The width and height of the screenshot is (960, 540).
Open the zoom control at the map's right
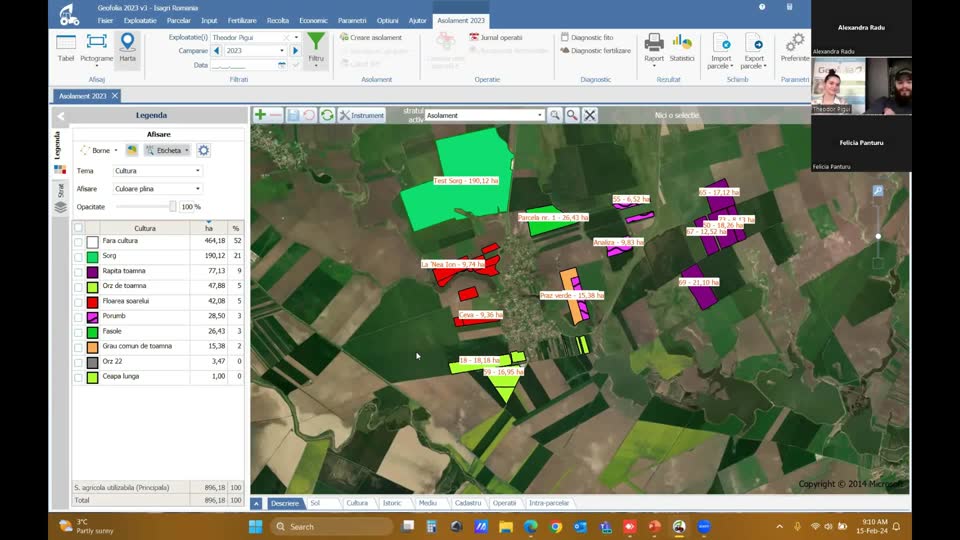pos(877,191)
